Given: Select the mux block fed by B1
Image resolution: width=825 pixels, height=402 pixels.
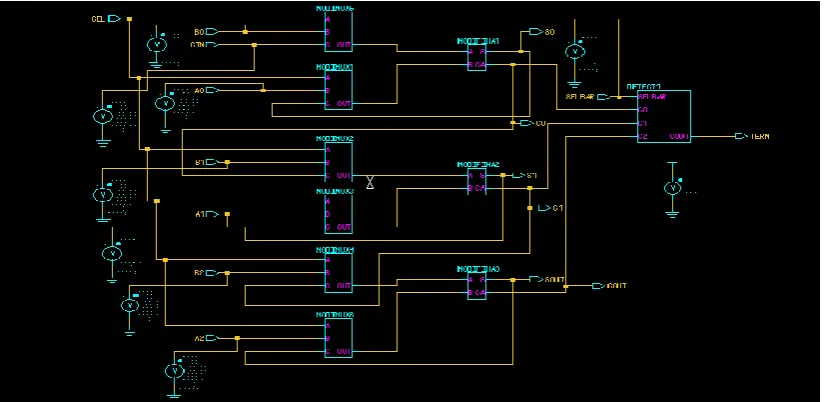Looking at the screenshot, I should [338, 162].
